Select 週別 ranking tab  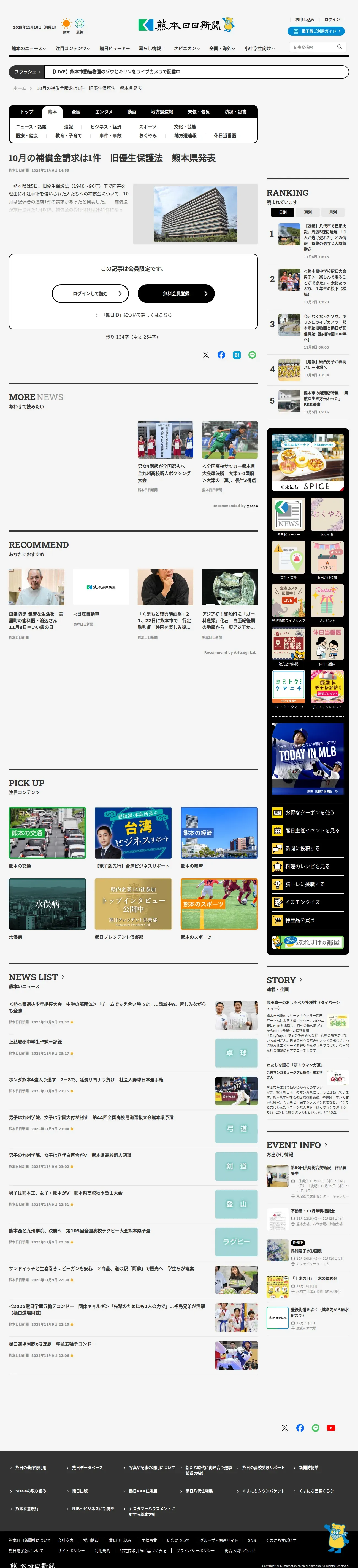(x=308, y=212)
